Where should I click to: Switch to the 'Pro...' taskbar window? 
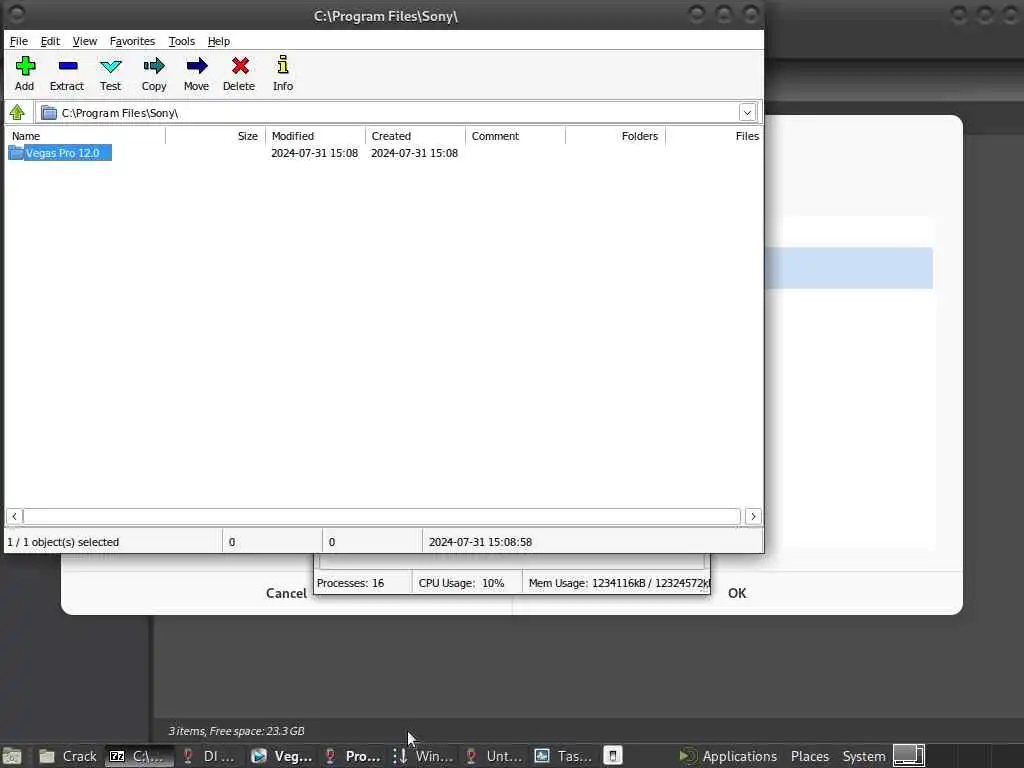tap(353, 756)
